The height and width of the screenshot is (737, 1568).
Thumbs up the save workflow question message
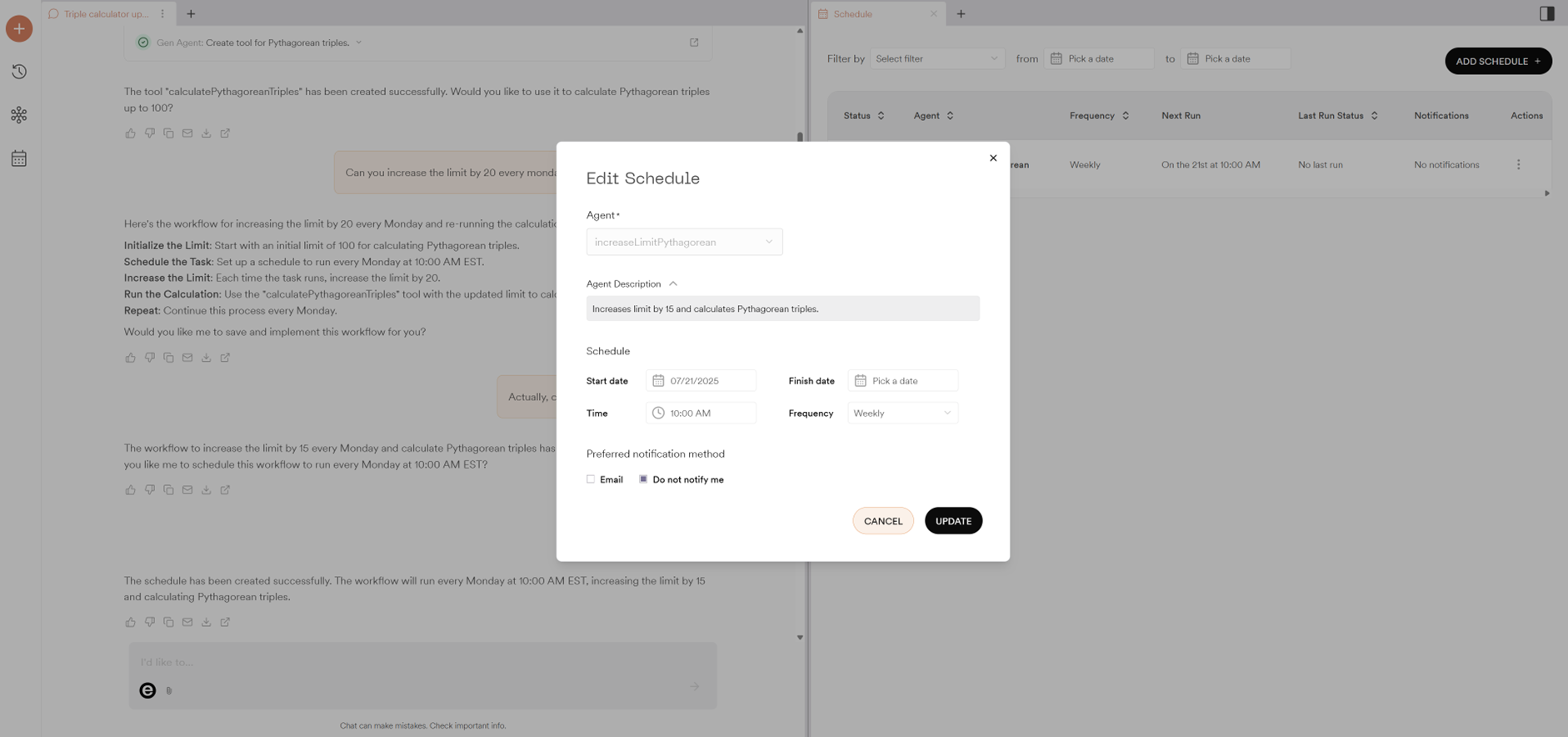pos(131,358)
